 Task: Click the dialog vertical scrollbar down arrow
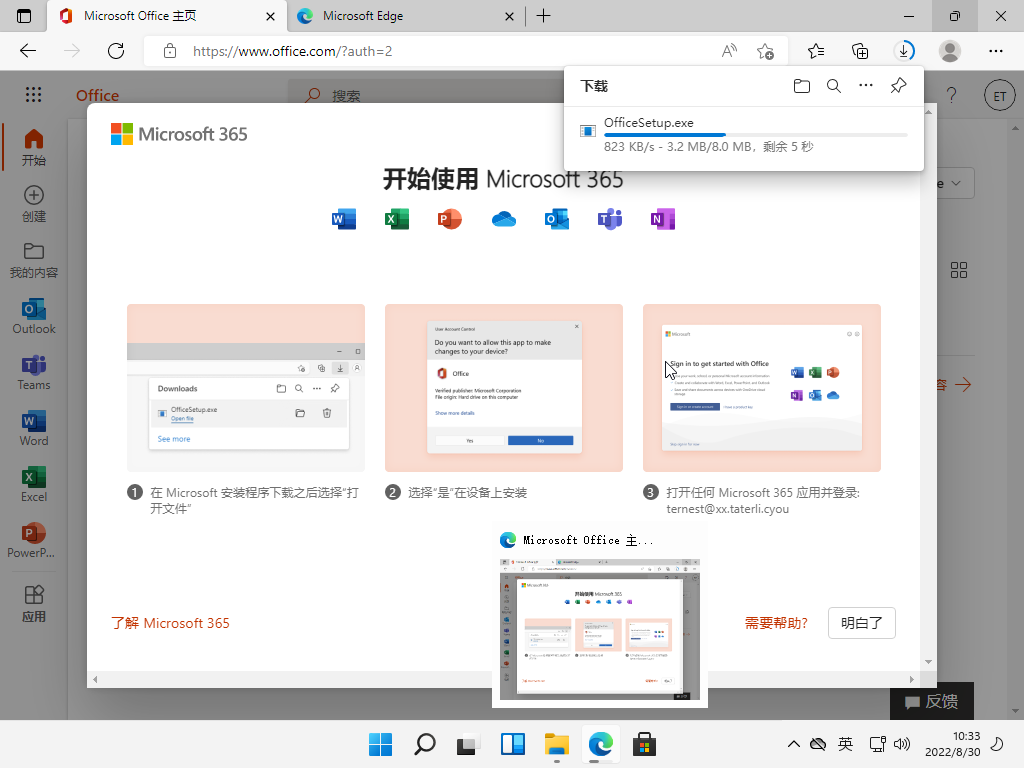point(928,662)
